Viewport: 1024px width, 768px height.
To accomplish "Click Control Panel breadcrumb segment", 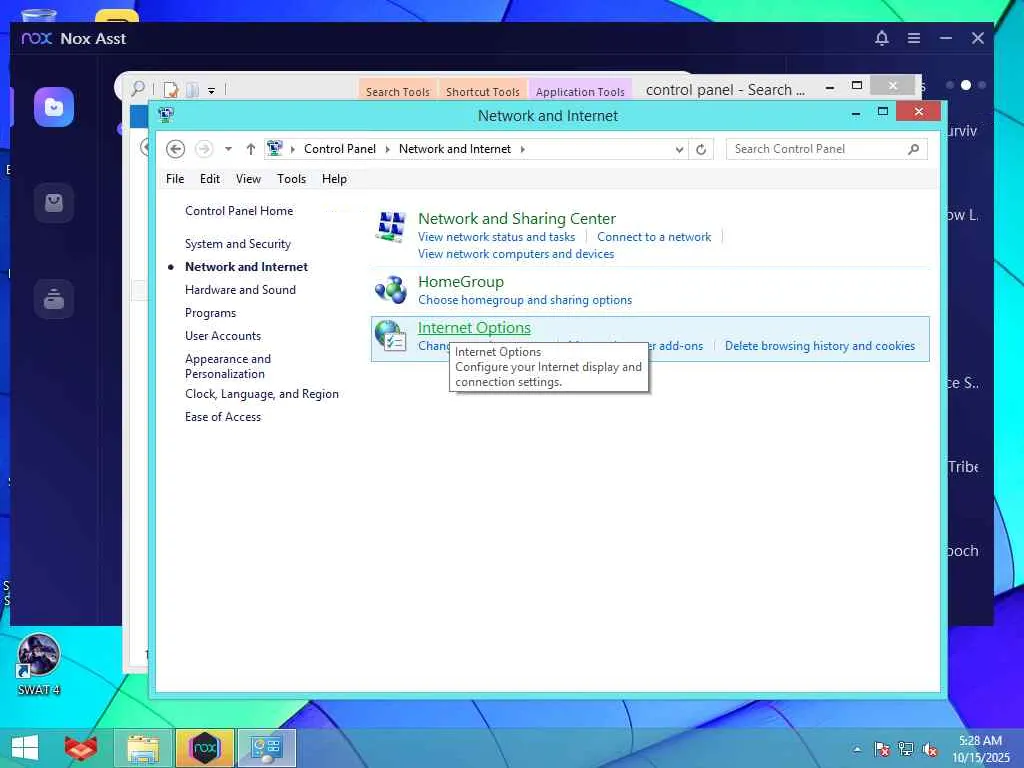I will click(340, 149).
